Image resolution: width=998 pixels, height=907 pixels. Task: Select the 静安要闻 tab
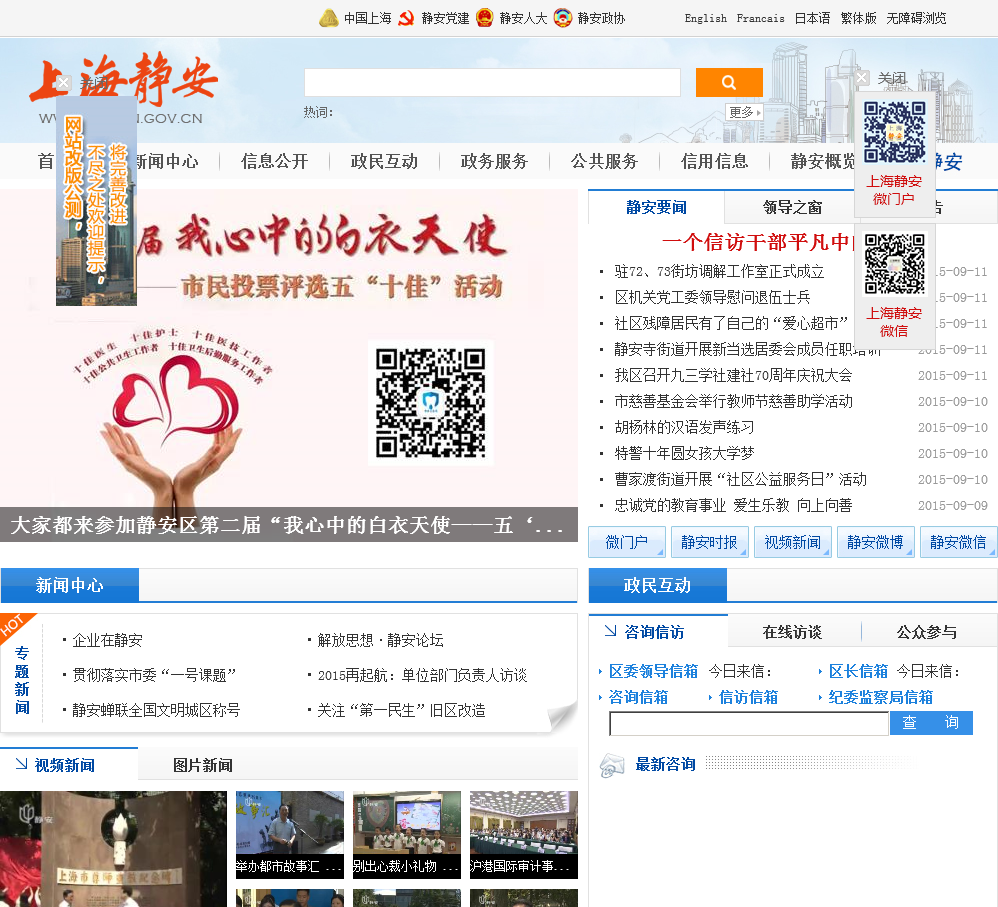tap(656, 207)
